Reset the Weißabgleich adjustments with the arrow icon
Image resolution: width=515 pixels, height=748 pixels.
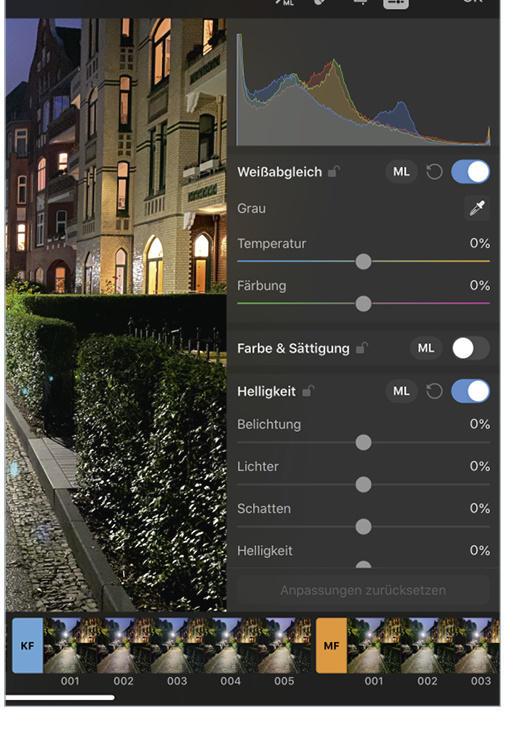(x=434, y=172)
